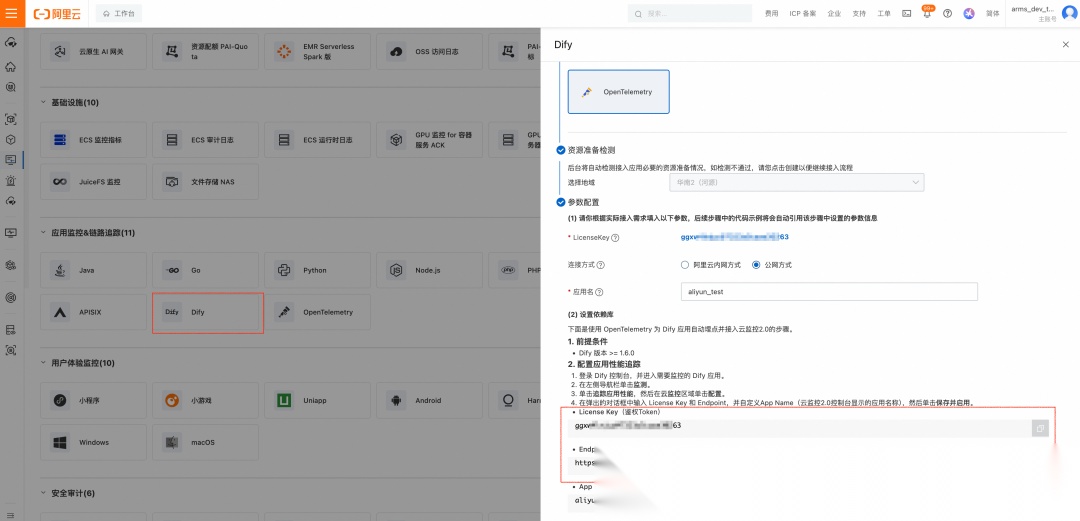The image size is (1080, 521).
Task: Open the Uniapp card
Action: pyautogui.click(x=317, y=400)
